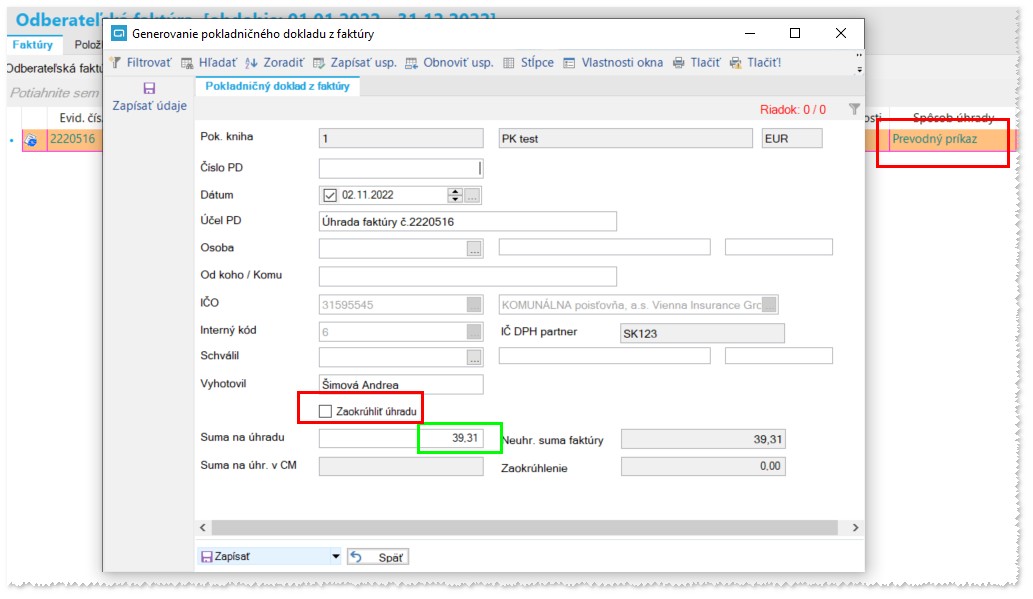
Task: Click the Tlačiť print icon
Action: (x=679, y=63)
